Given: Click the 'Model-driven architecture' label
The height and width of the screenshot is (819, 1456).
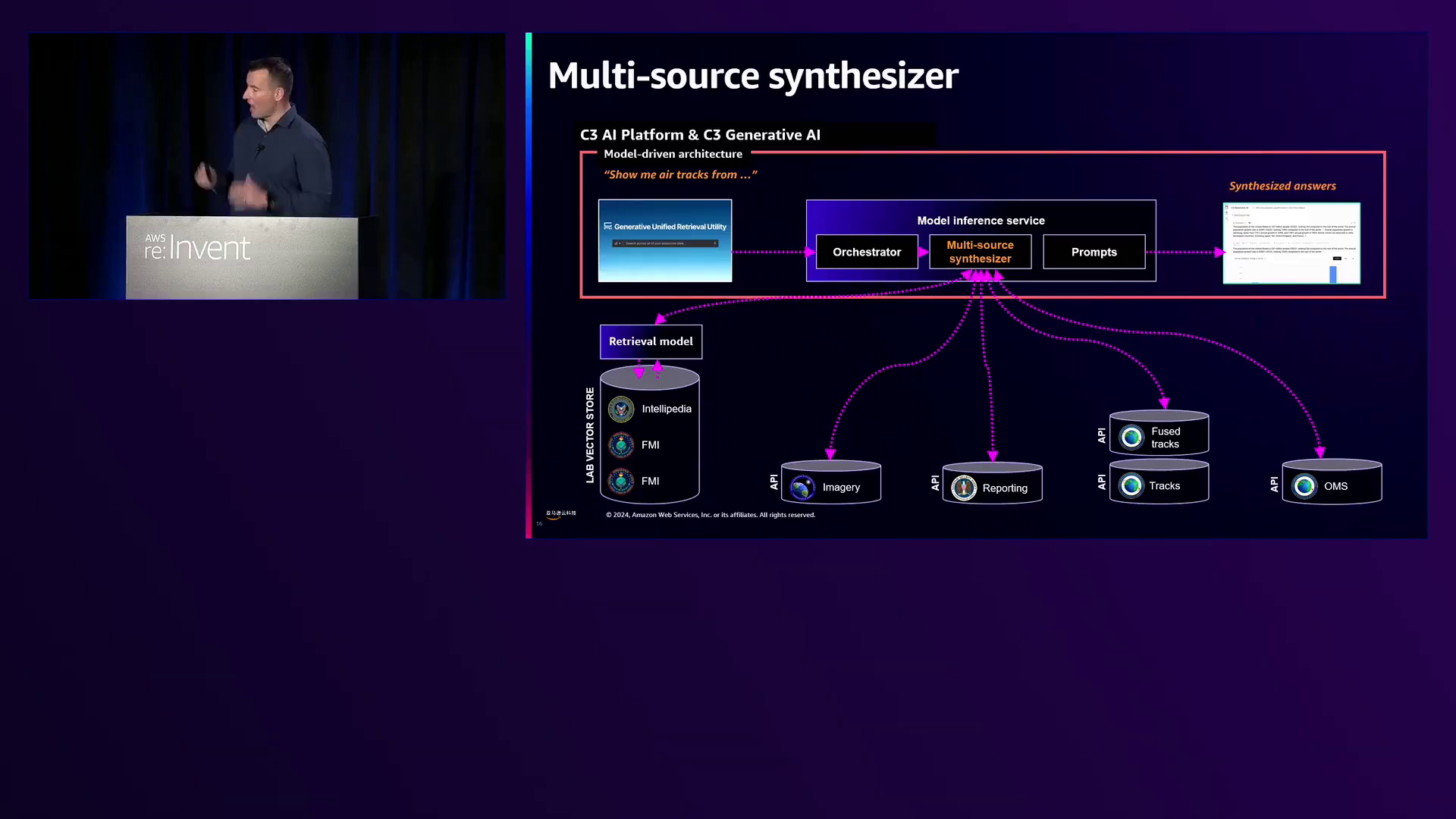Looking at the screenshot, I should coord(673,154).
